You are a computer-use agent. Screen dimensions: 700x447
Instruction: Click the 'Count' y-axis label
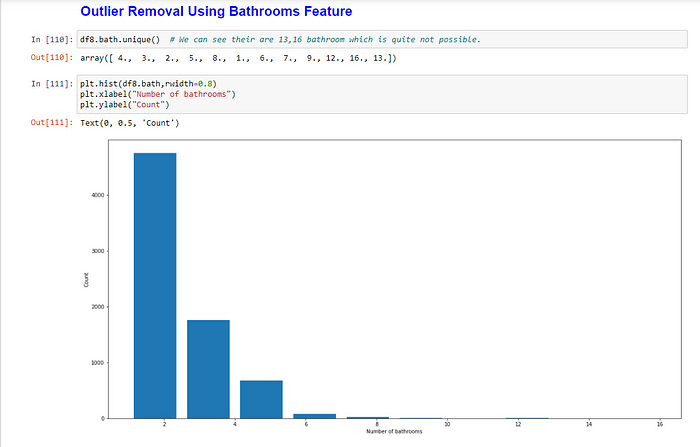(x=86, y=280)
